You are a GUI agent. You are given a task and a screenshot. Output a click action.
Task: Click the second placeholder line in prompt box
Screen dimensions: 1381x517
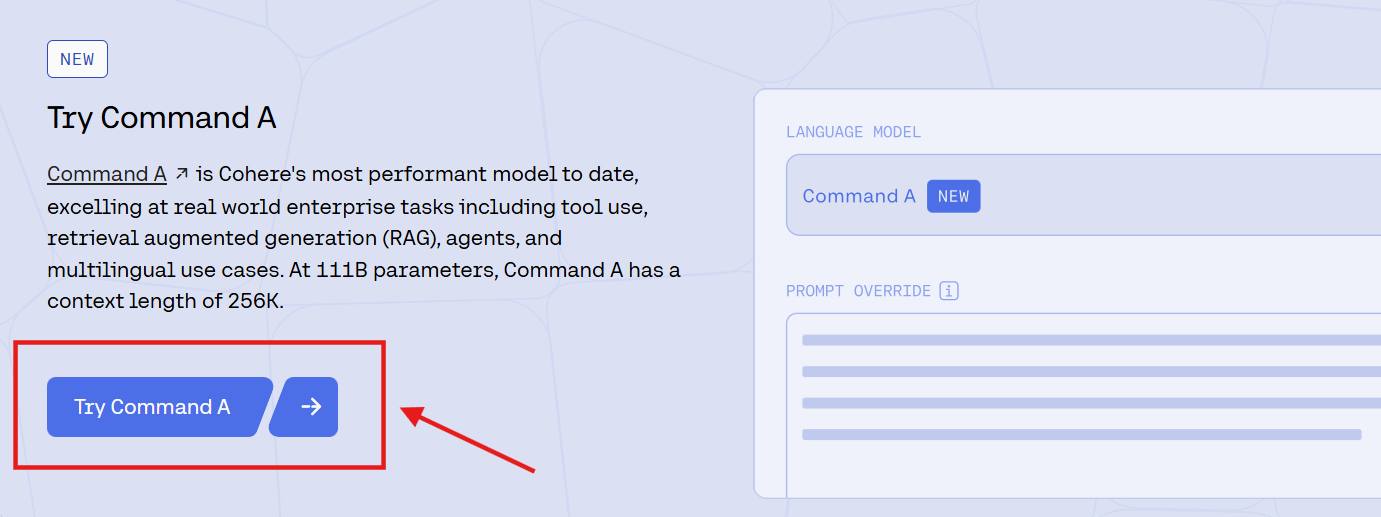click(x=1090, y=372)
